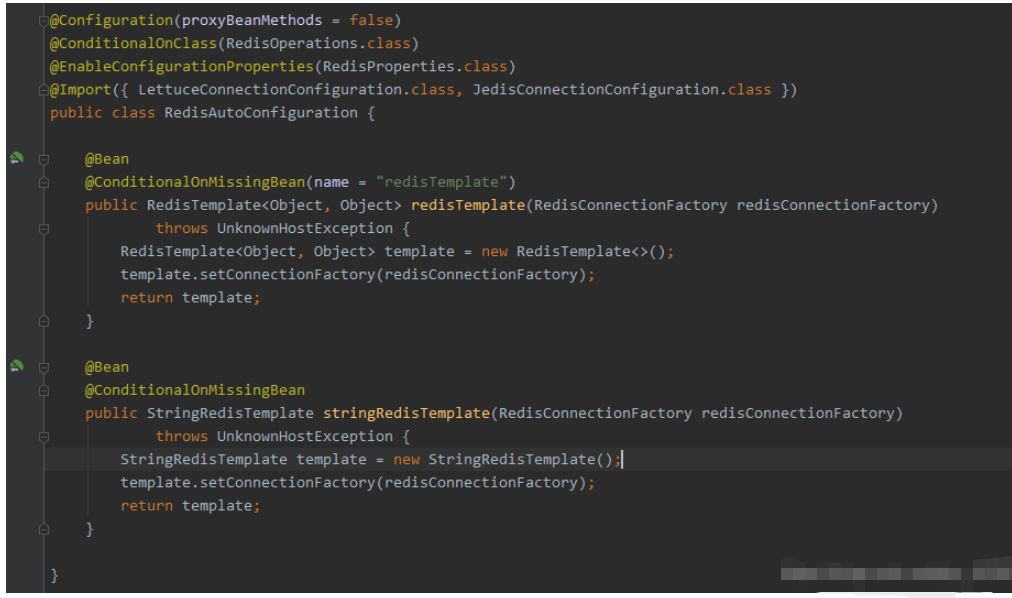This screenshot has width=1012, height=598.
Task: Click setConnectionFactory call in stringRedisTemplate method
Action: click(287, 483)
